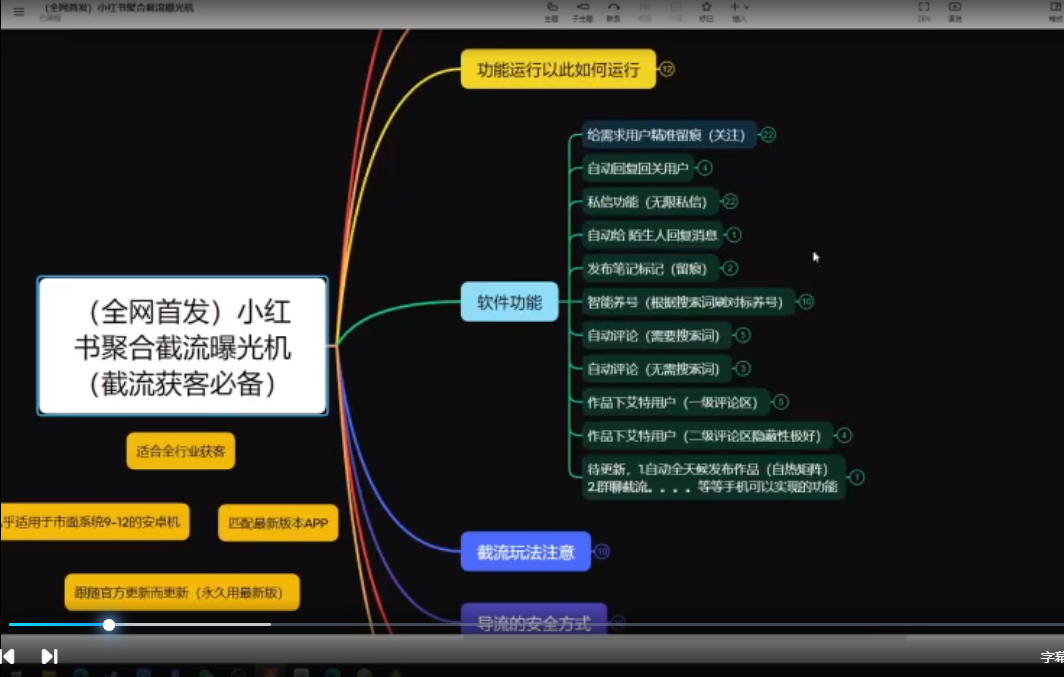Enter ZEN mode from the toolbar
This screenshot has height=677, width=1064.
pyautogui.click(x=924, y=12)
